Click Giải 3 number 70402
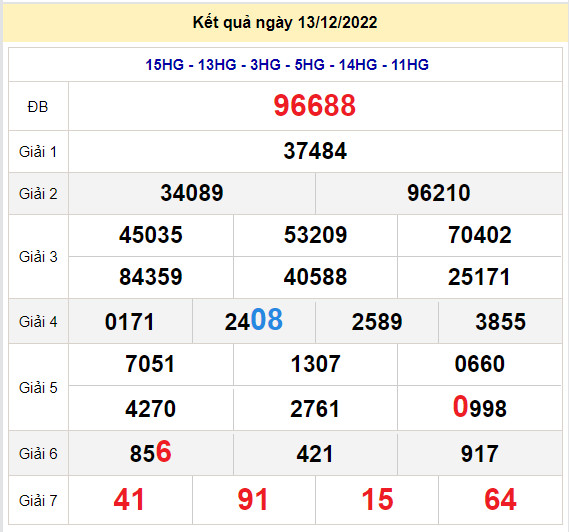 [479, 235]
